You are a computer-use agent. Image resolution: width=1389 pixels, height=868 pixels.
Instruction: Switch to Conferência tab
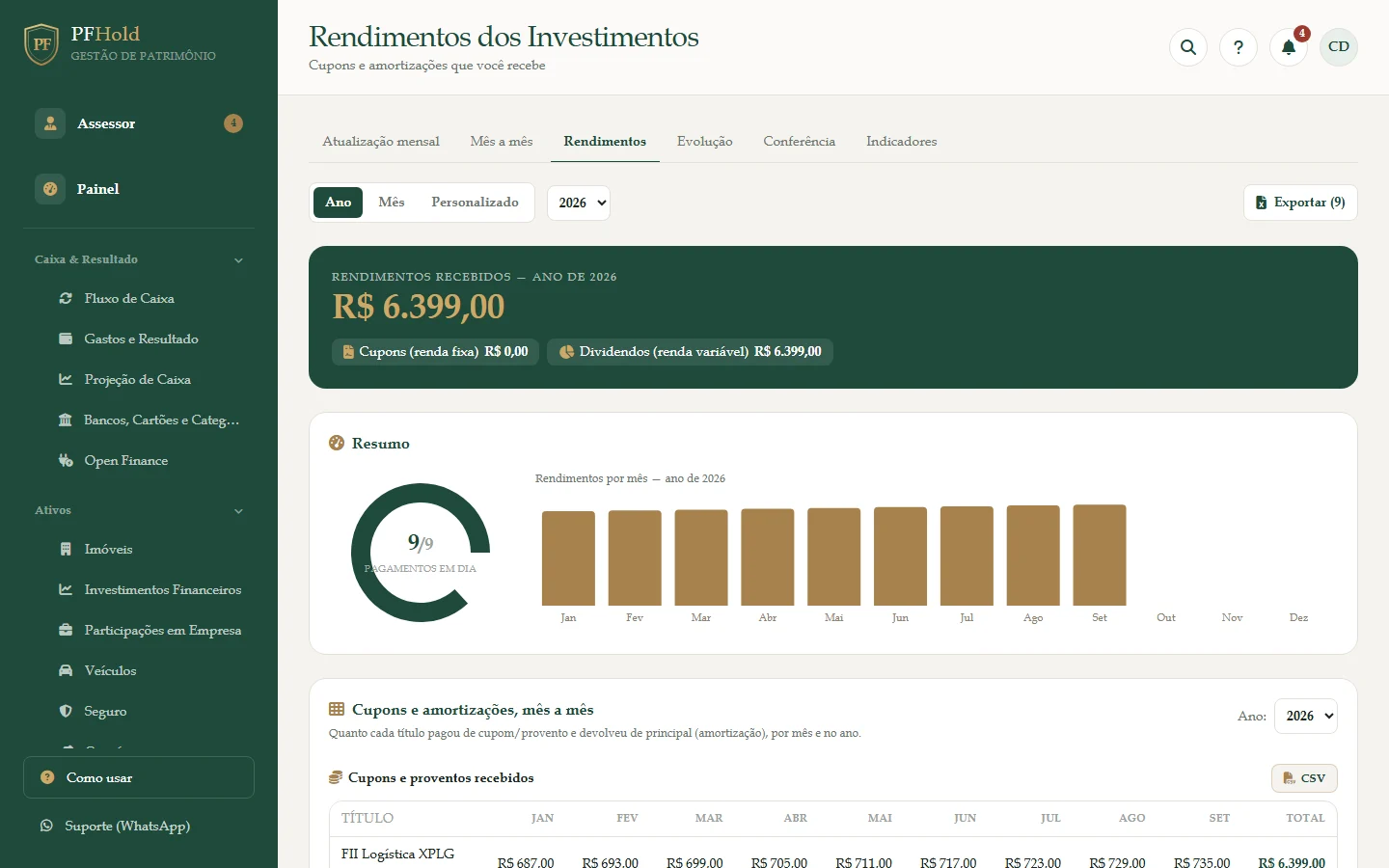pos(800,141)
